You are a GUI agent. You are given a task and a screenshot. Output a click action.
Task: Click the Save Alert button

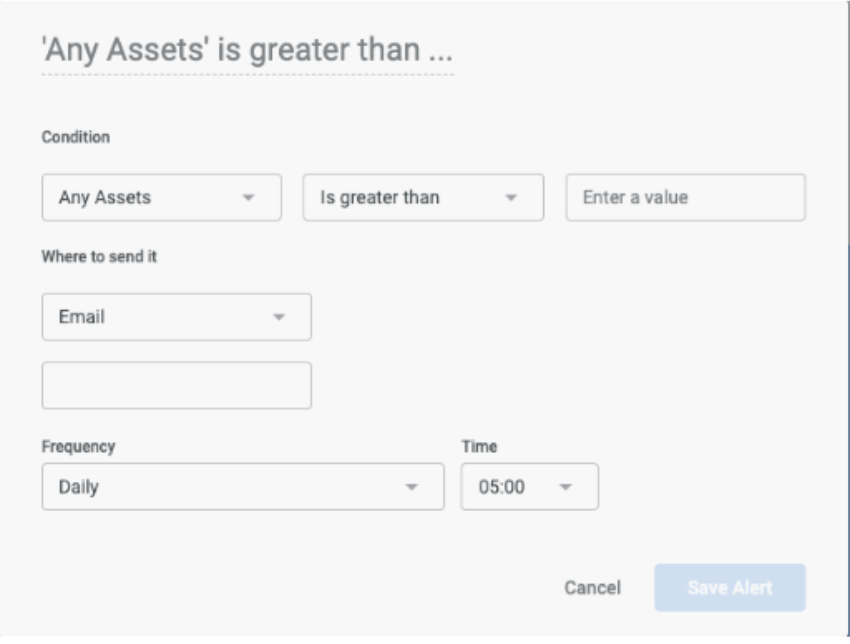pos(730,588)
